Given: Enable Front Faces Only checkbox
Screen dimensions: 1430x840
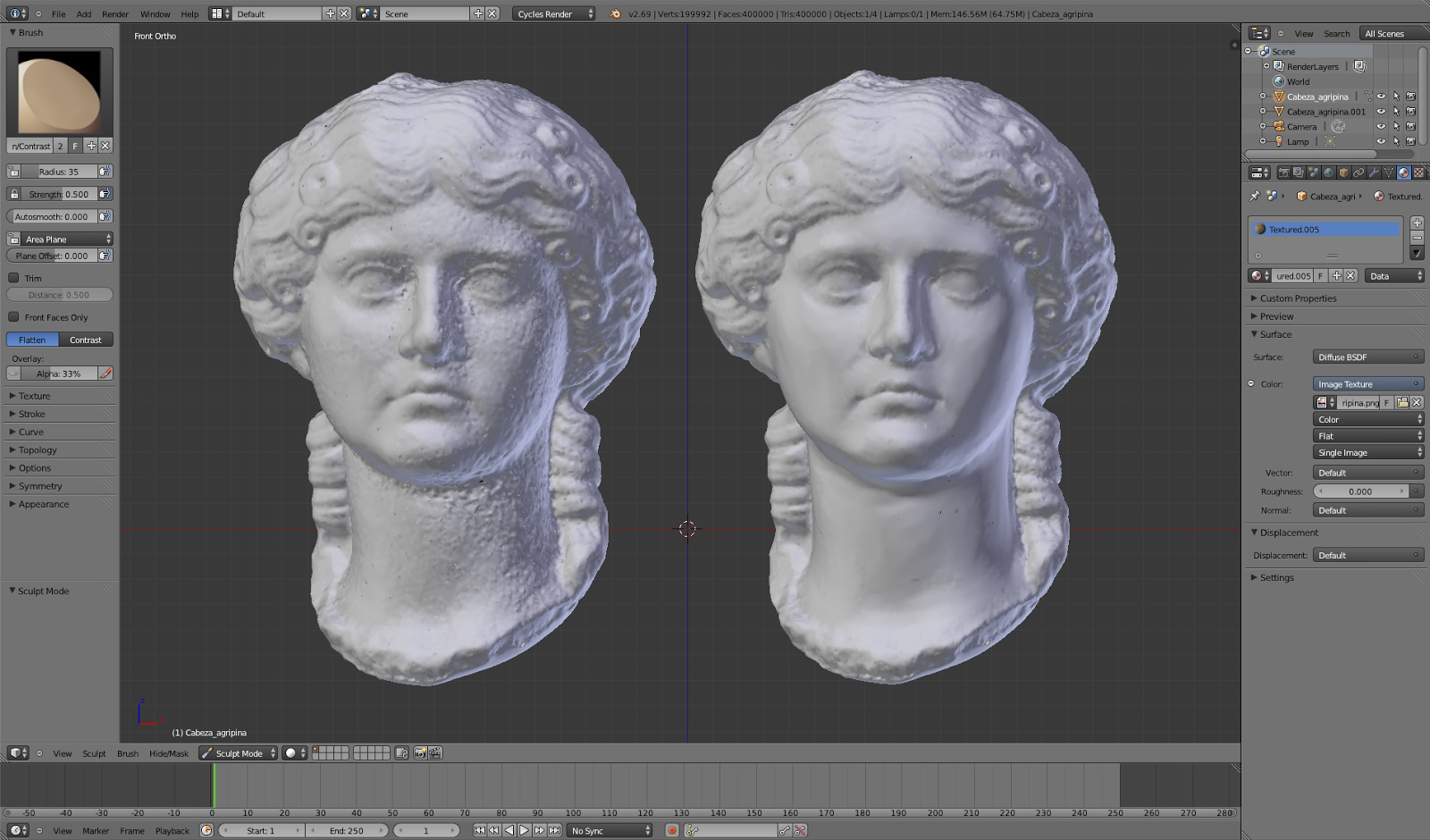Looking at the screenshot, I should click(14, 317).
